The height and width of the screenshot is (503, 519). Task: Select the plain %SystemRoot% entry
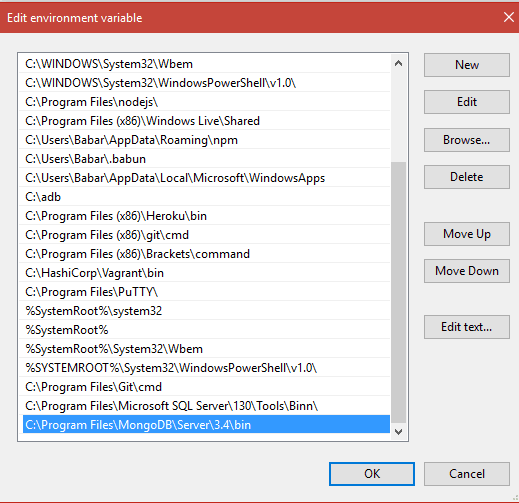click(x=205, y=330)
